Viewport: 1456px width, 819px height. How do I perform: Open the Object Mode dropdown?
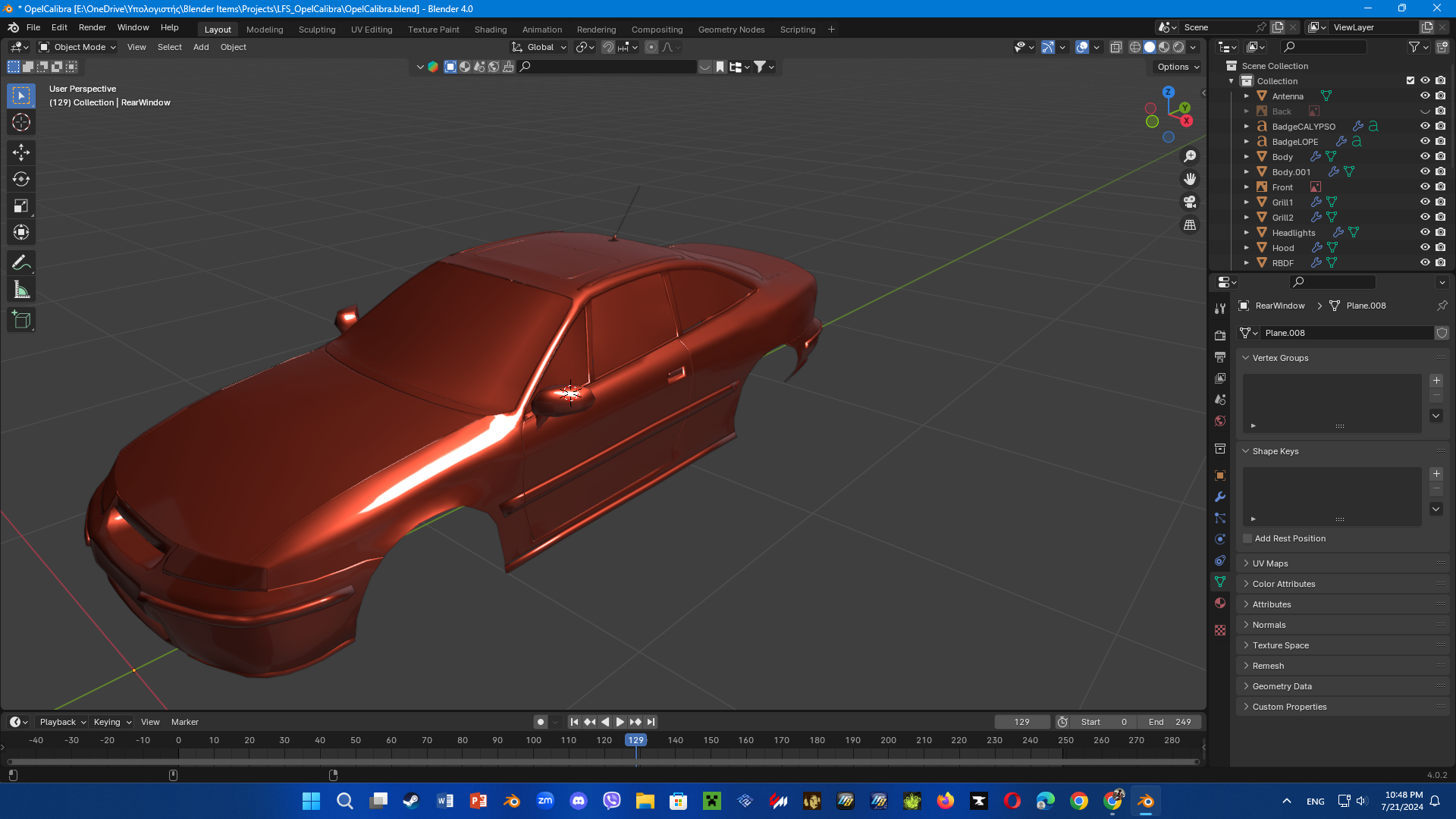[x=78, y=47]
